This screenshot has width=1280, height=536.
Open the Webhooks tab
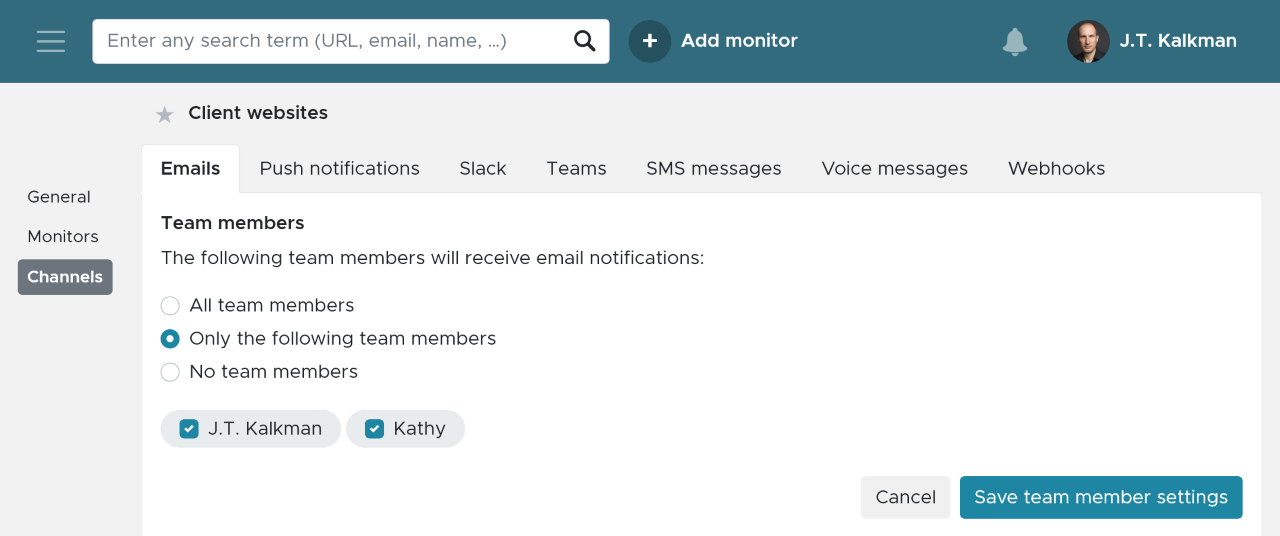1057,169
